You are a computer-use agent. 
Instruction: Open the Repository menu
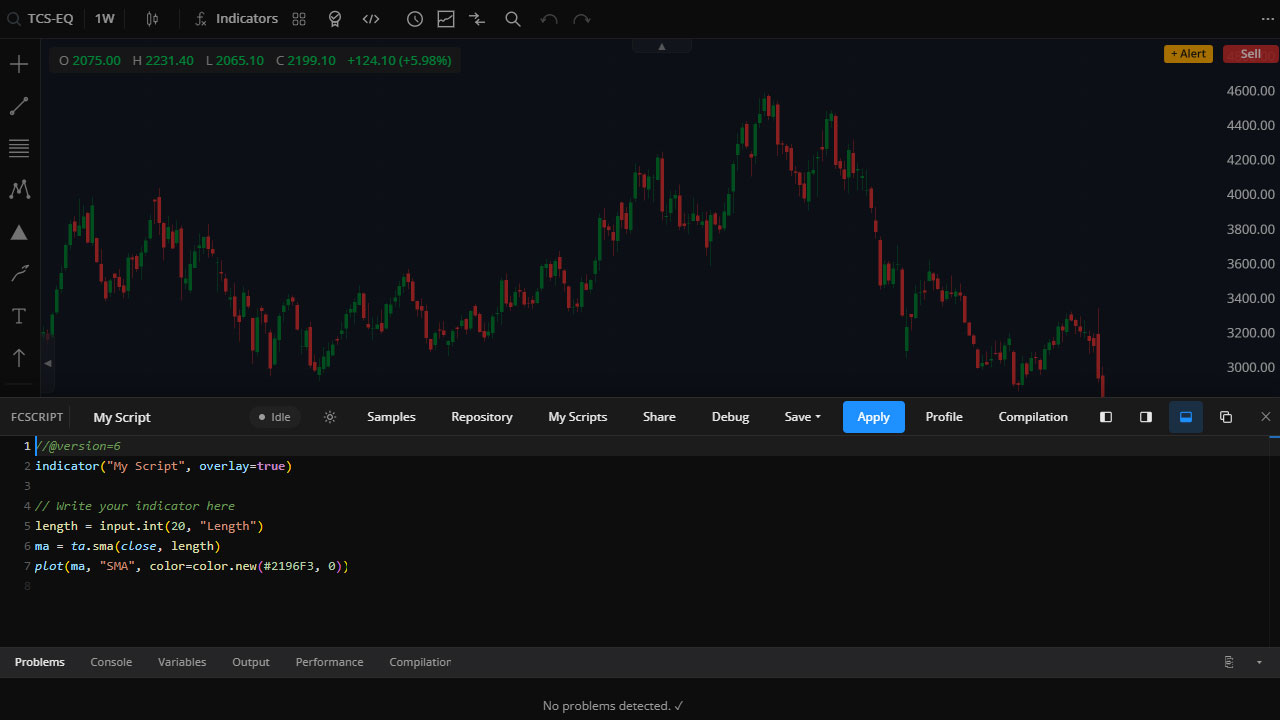(482, 417)
